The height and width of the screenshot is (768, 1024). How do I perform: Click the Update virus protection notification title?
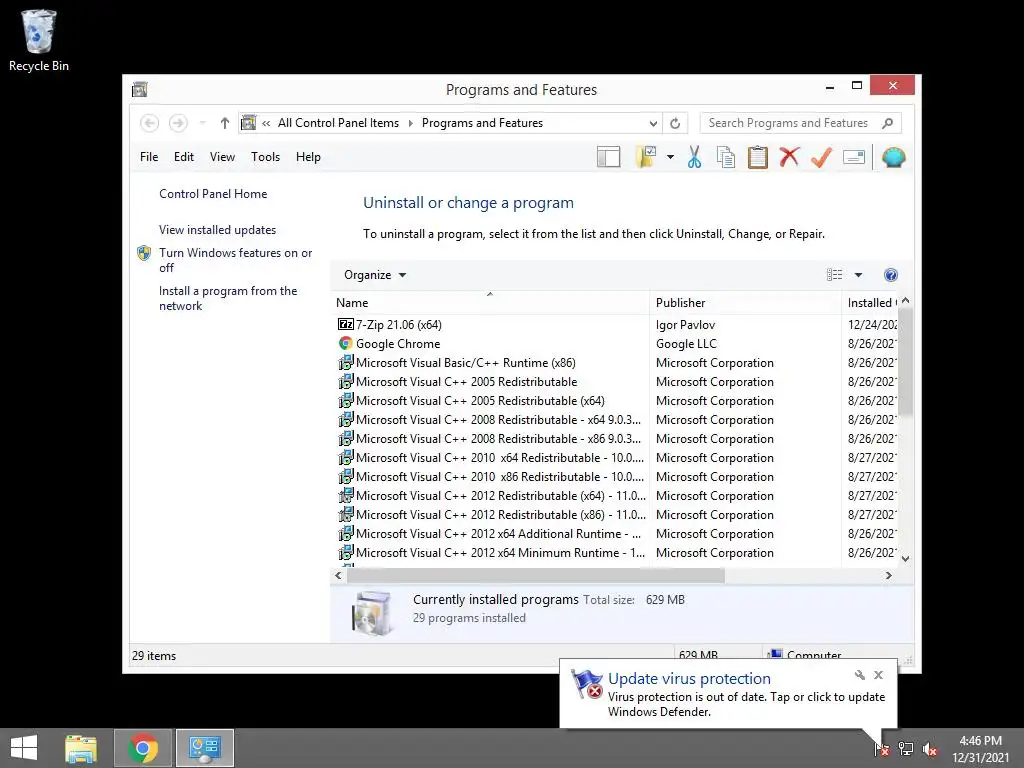[x=689, y=679]
